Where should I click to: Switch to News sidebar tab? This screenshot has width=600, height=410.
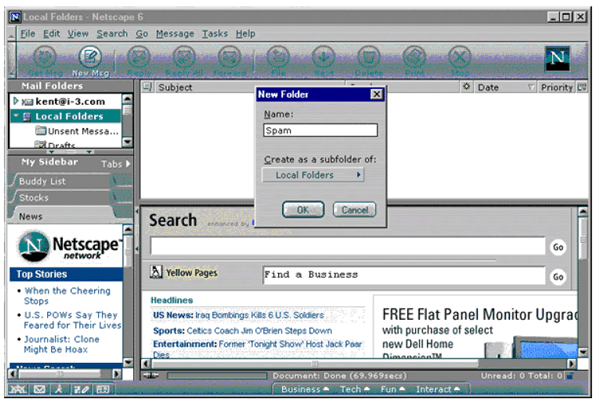coord(63,216)
